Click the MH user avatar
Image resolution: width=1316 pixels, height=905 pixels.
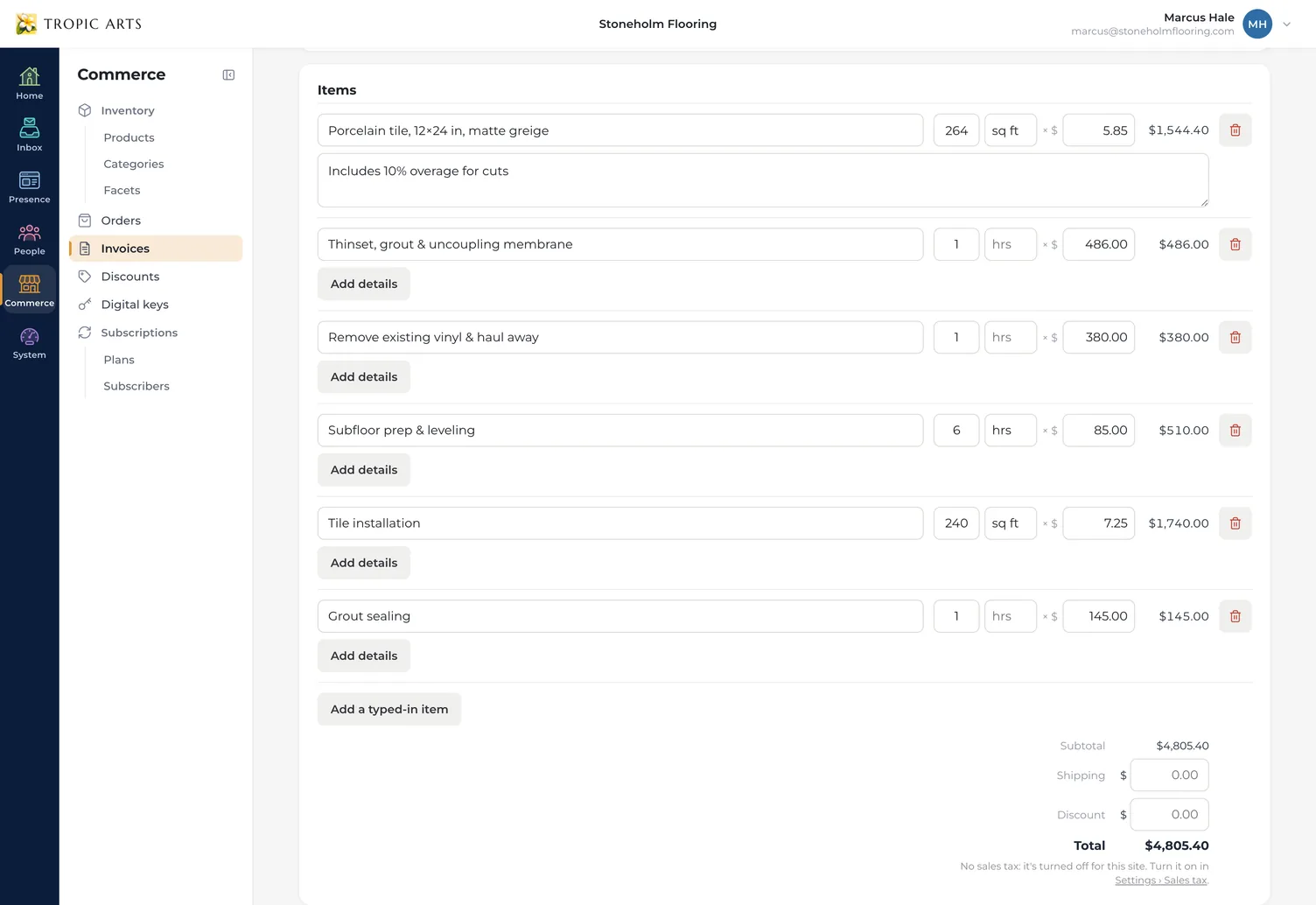[1257, 25]
